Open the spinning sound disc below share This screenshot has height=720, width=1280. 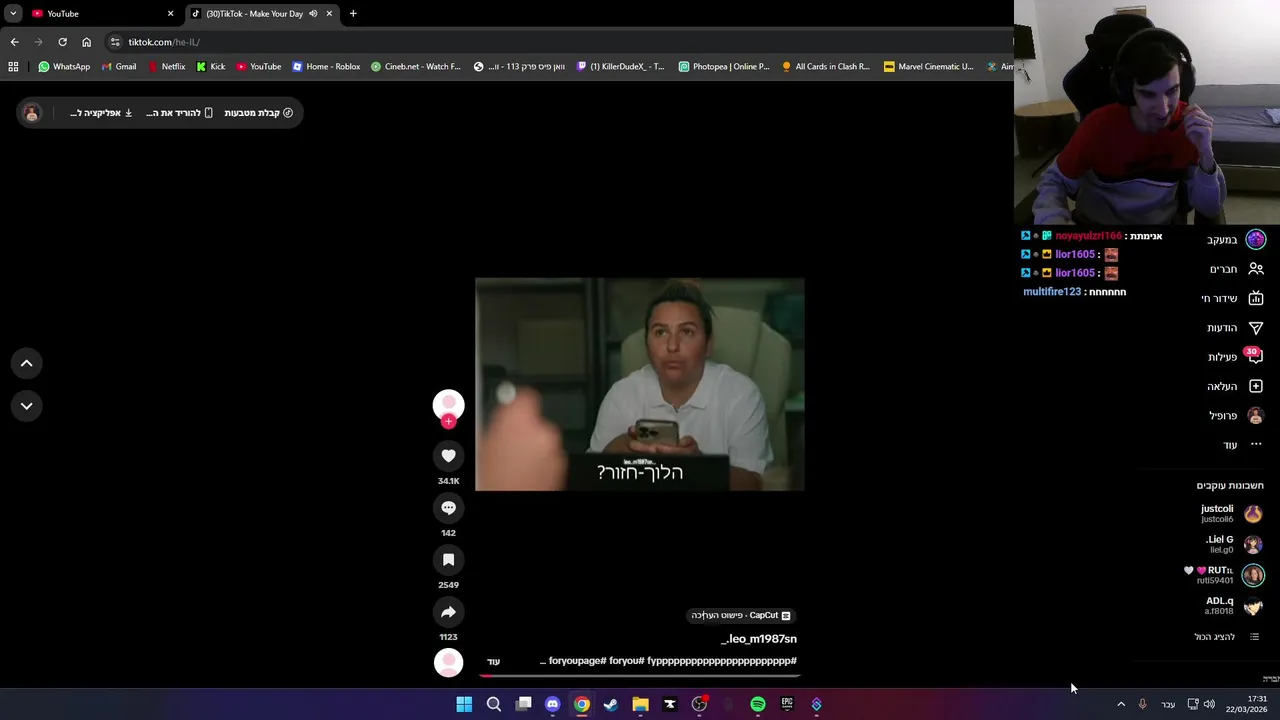tap(448, 662)
